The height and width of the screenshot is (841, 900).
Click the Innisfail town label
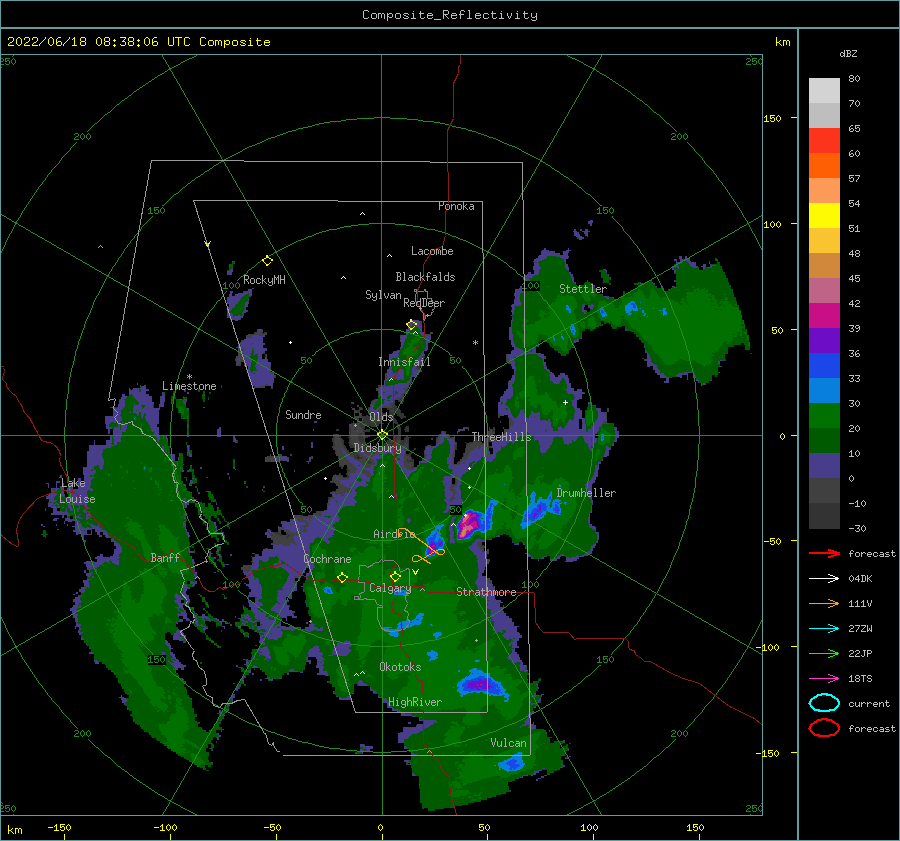[404, 362]
